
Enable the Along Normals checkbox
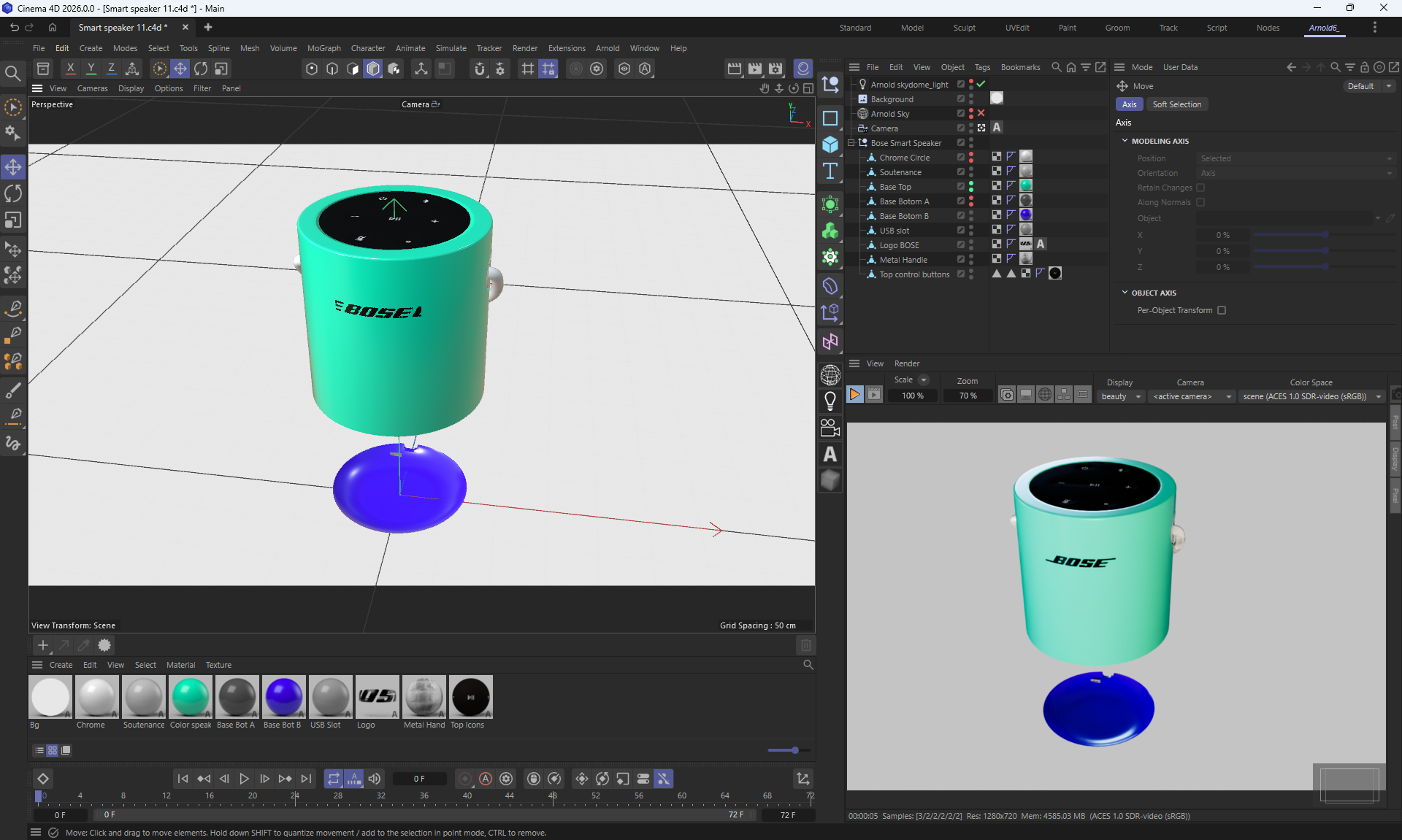[1200, 202]
